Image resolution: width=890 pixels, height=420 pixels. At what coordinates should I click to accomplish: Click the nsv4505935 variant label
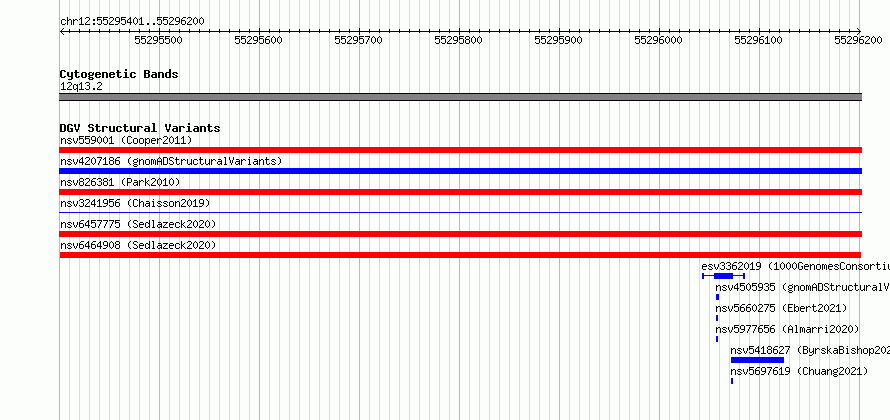pyautogui.click(x=802, y=287)
